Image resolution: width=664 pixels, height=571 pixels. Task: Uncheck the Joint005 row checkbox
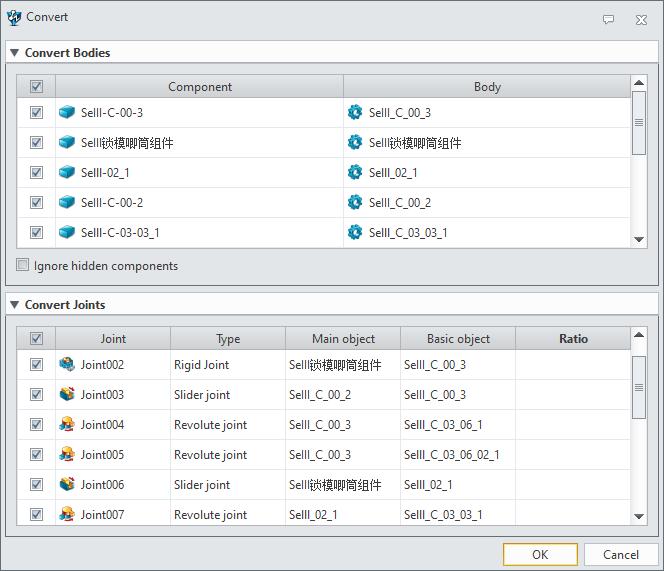(37, 455)
